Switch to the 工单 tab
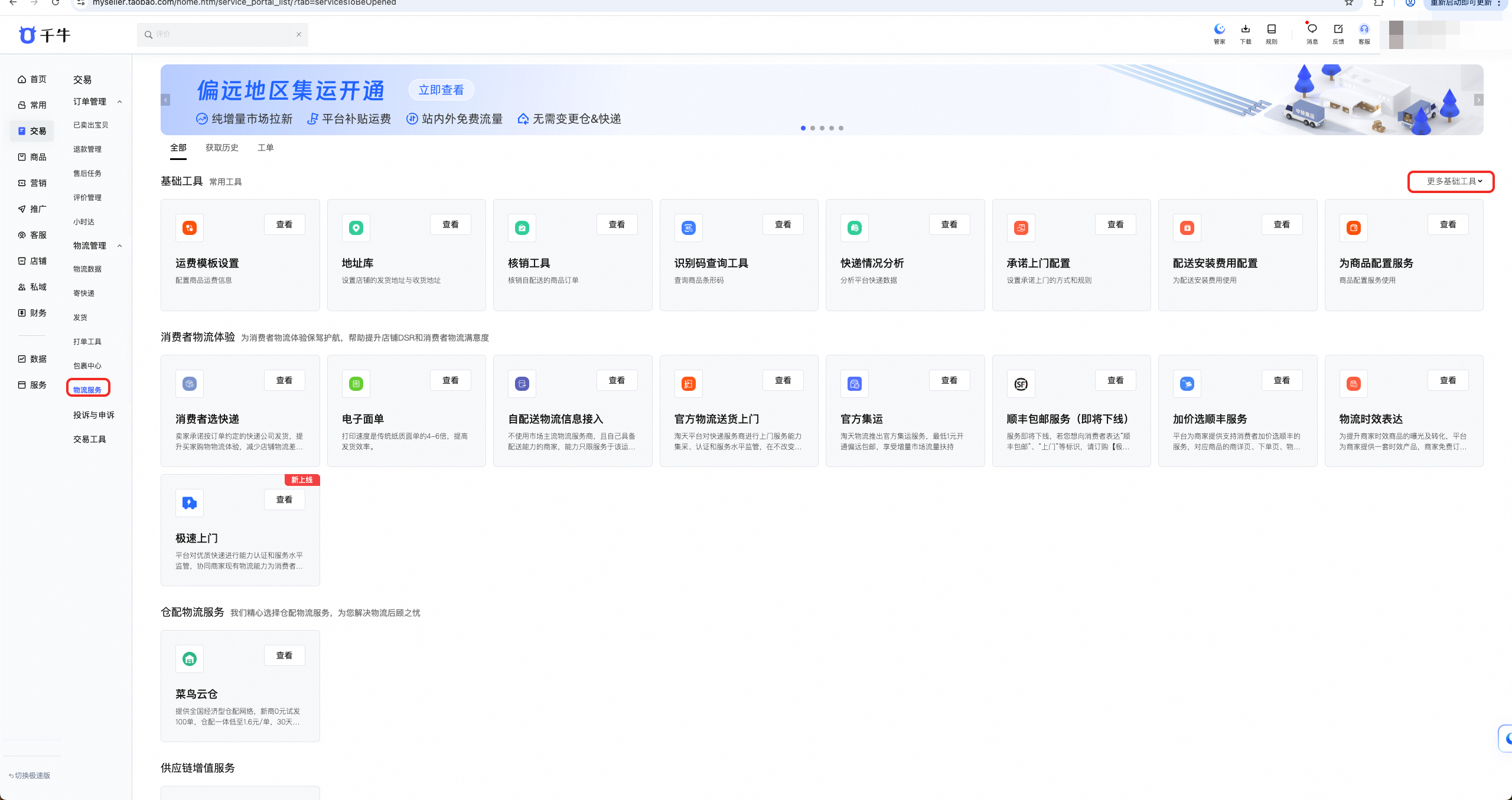 point(266,148)
